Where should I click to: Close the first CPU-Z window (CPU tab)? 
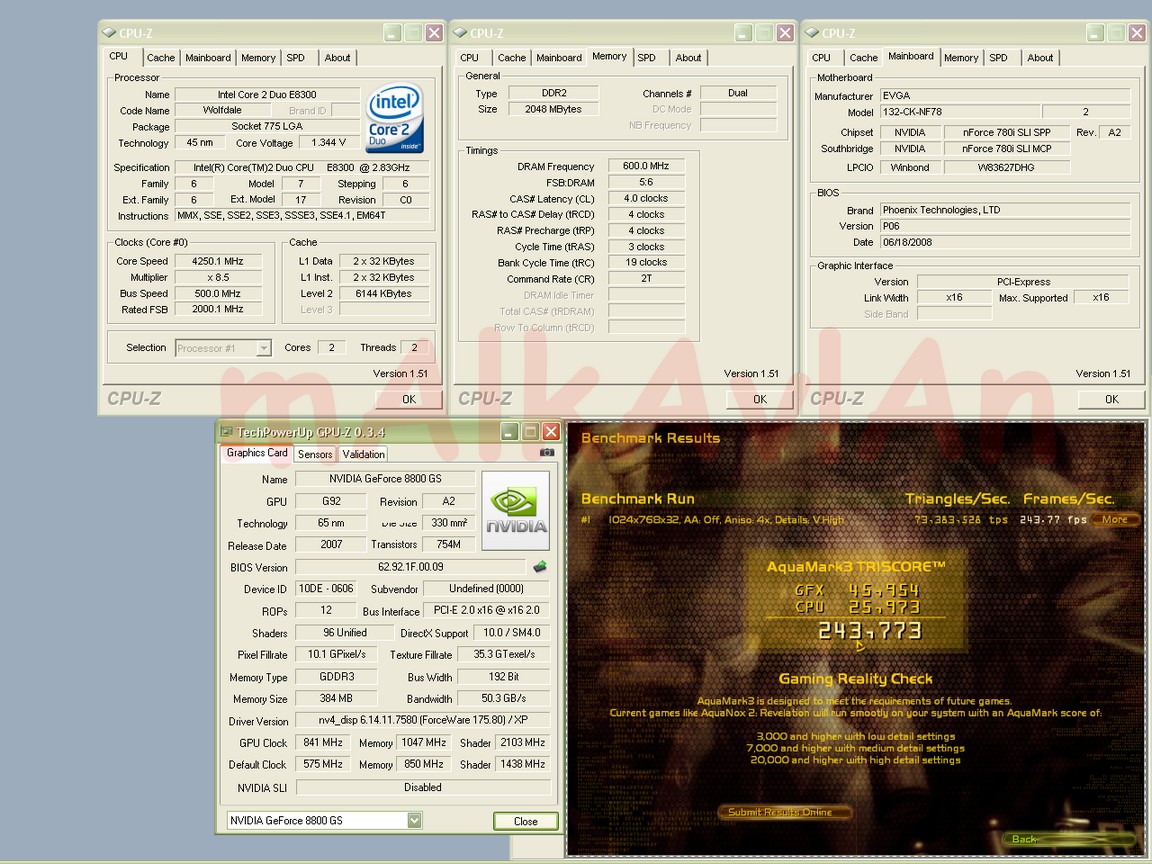coord(434,32)
